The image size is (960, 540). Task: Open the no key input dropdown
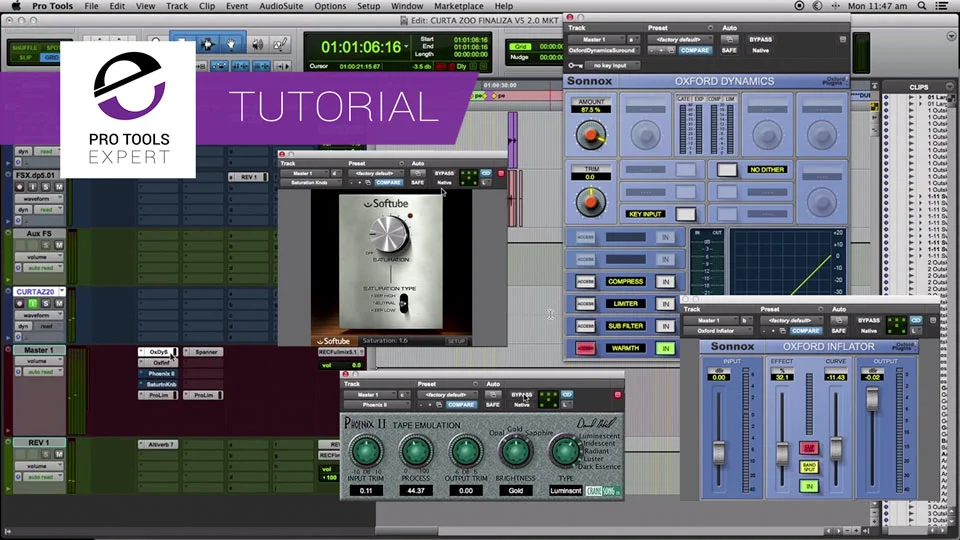(612, 66)
